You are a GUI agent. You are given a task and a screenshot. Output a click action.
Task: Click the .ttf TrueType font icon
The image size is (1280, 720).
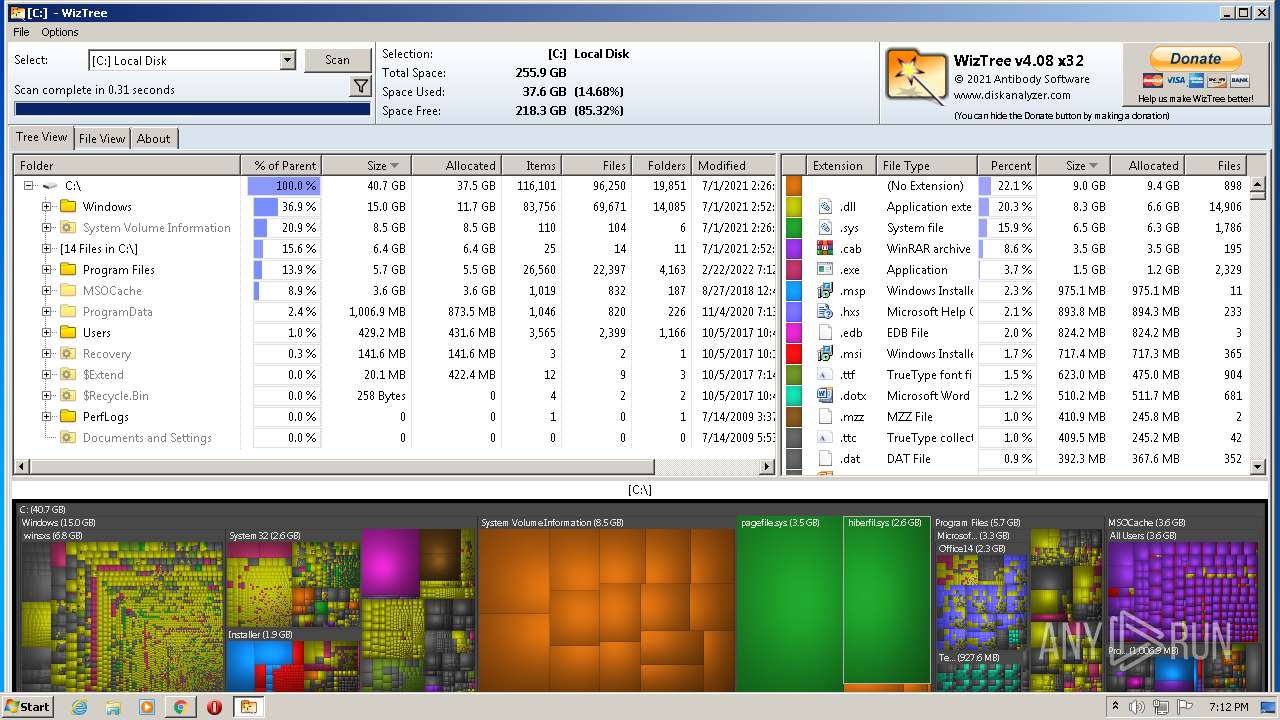[825, 375]
